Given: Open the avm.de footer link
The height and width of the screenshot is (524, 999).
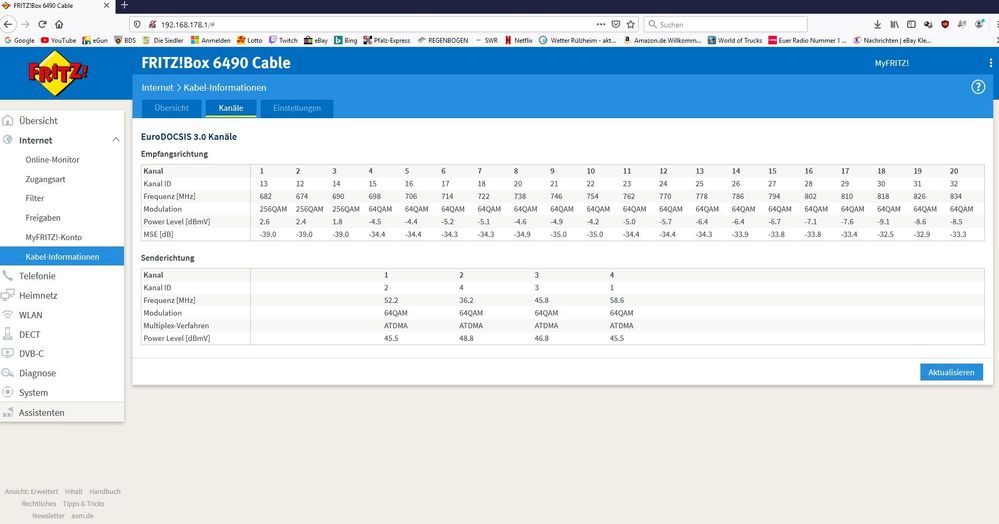Looking at the screenshot, I should (x=82, y=516).
